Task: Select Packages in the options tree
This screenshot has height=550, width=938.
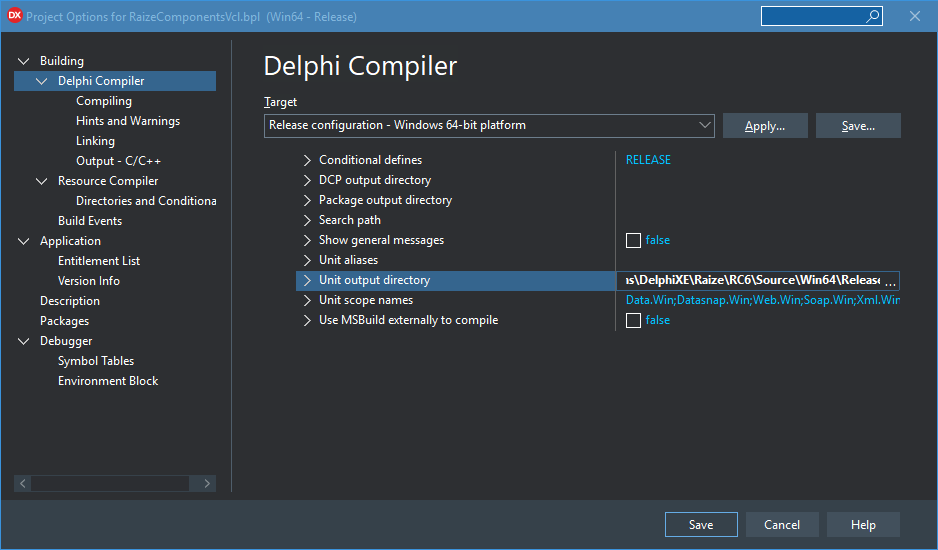Action: [64, 321]
